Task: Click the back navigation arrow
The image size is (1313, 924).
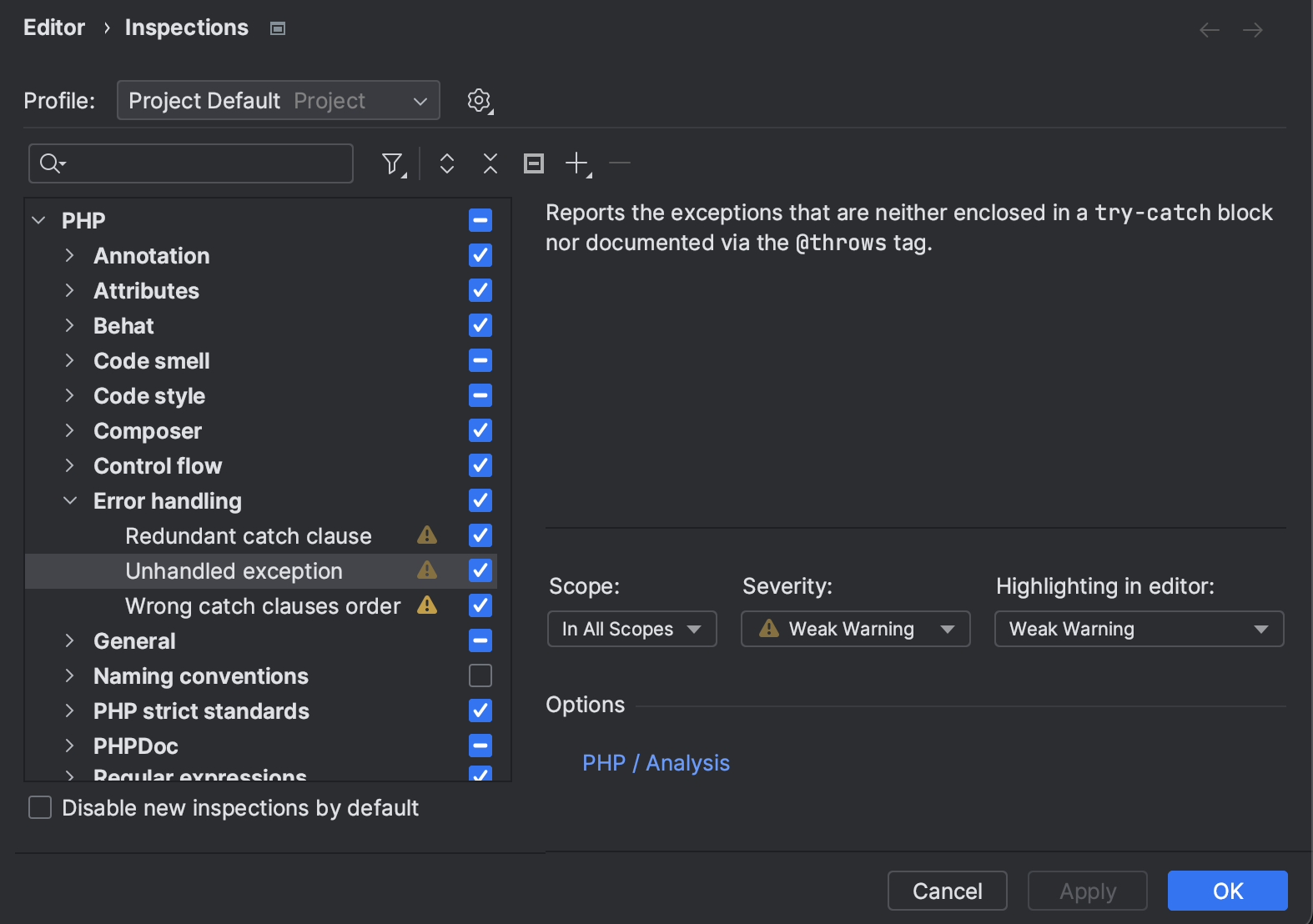Action: (1209, 30)
